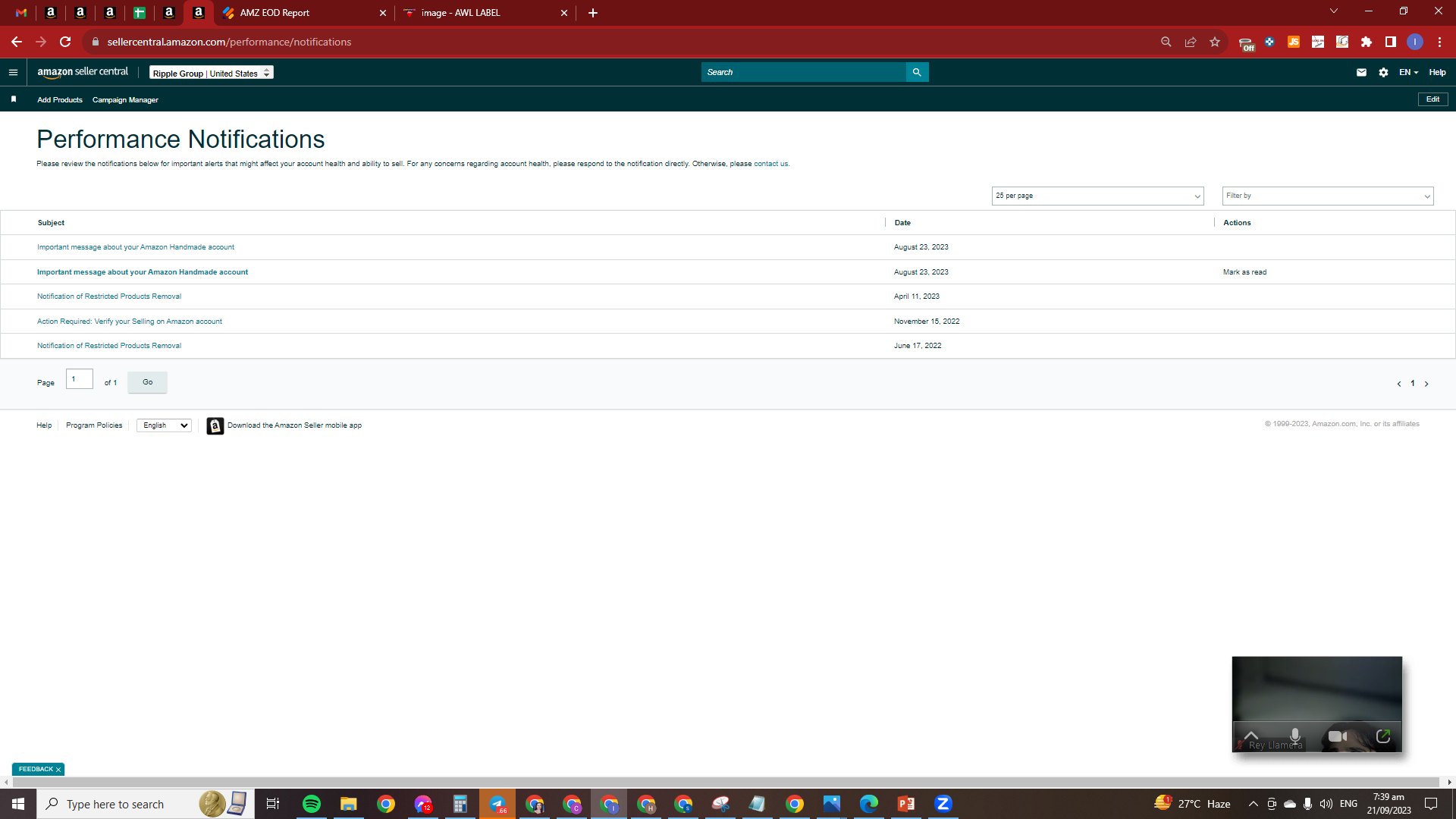Toggle the browser side panel icon
The width and height of the screenshot is (1456, 819).
(x=1391, y=42)
